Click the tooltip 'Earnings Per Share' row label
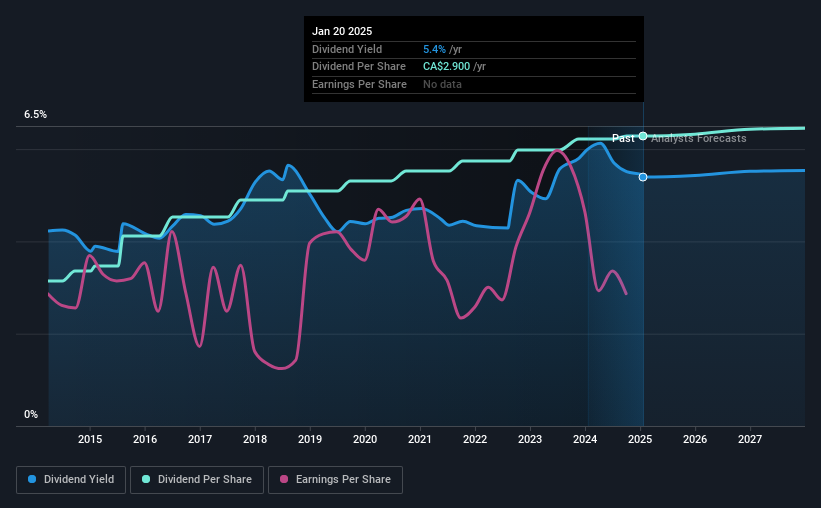The height and width of the screenshot is (508, 821). 359,84
